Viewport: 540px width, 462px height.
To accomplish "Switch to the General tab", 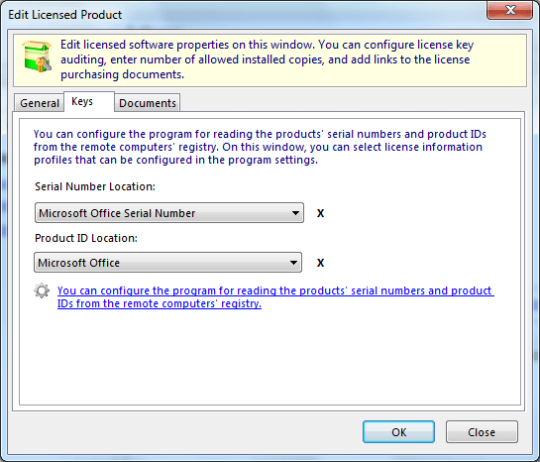I will tap(39, 103).
